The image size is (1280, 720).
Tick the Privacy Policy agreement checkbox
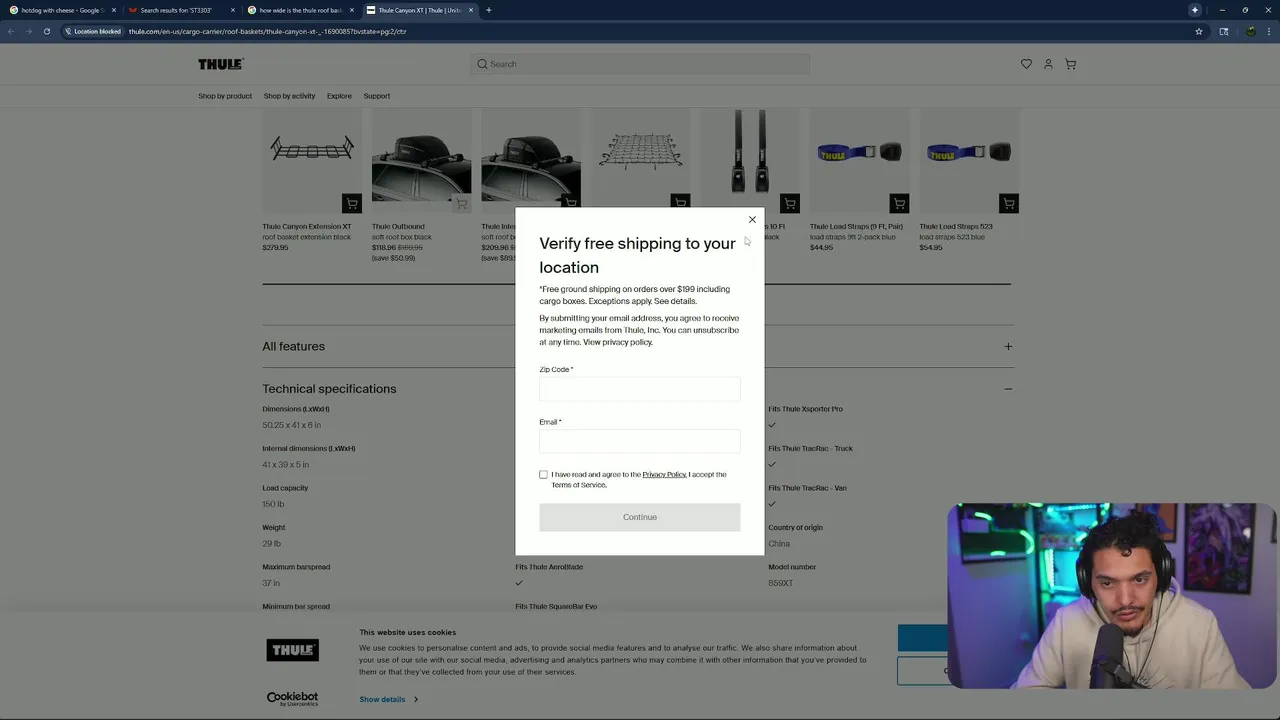543,475
